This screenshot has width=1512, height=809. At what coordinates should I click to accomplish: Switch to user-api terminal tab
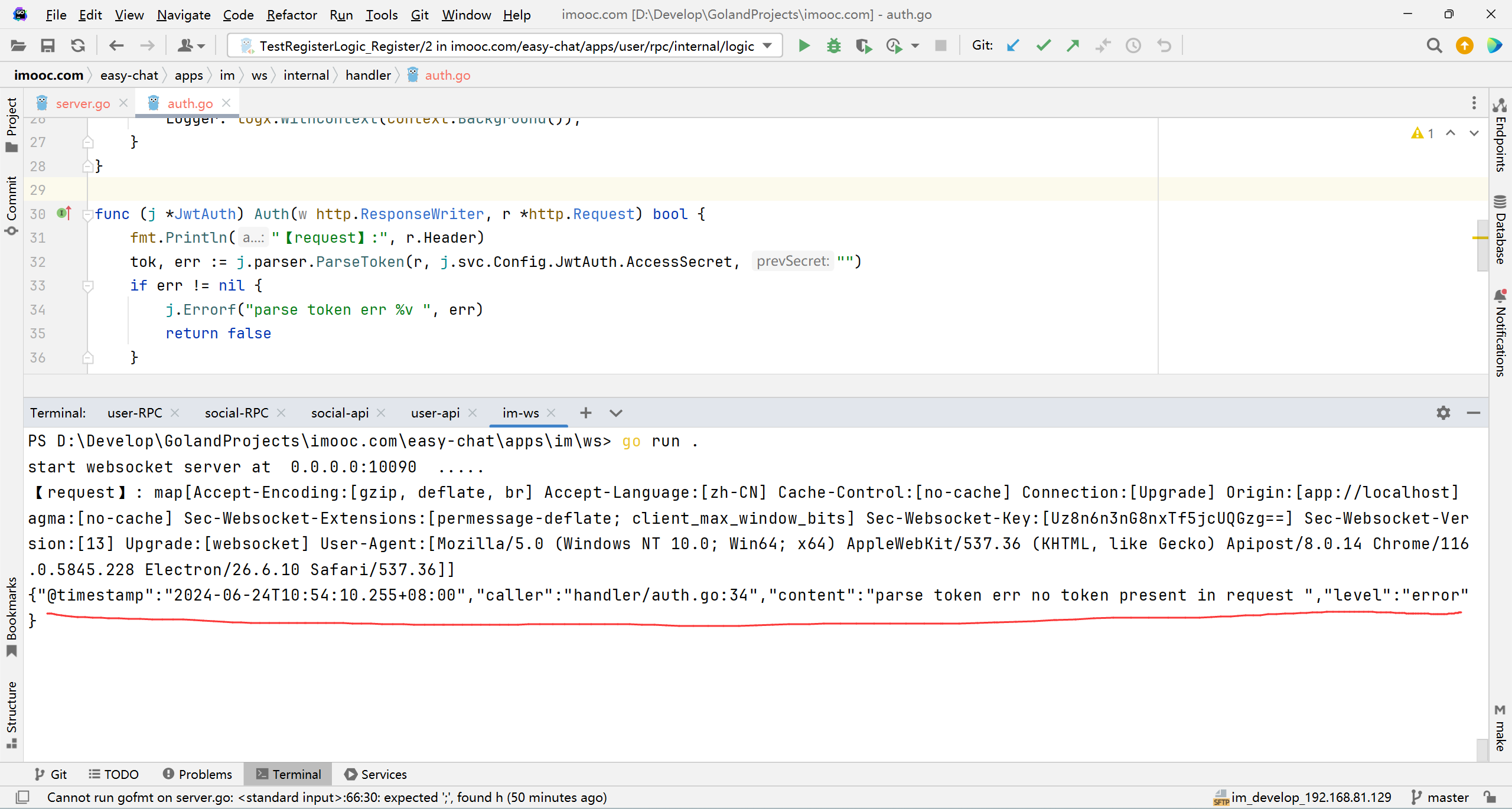435,413
